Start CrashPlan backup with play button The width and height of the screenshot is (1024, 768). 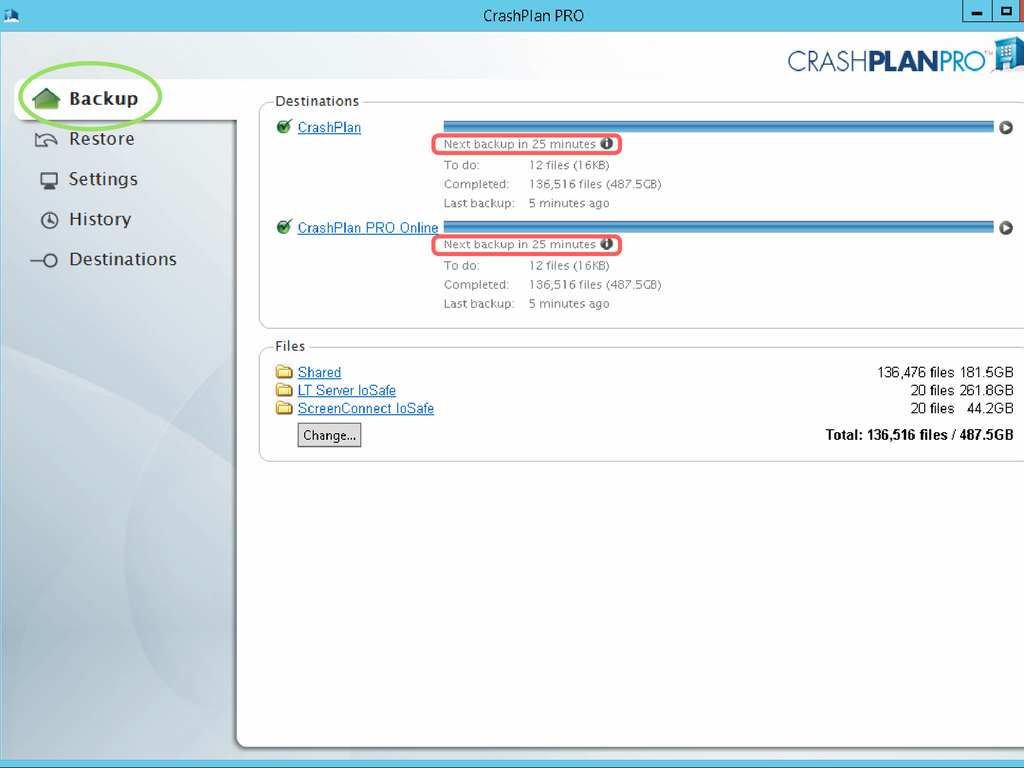[1006, 127]
